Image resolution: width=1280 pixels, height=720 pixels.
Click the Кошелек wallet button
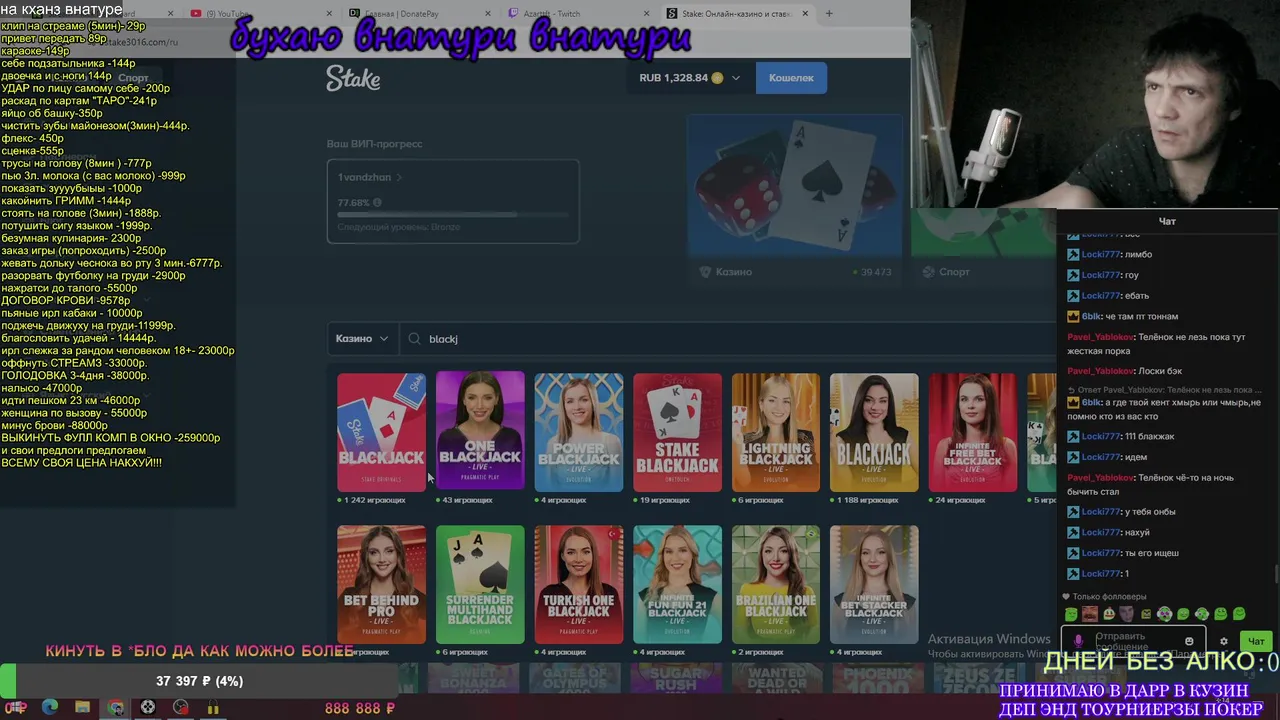(x=791, y=78)
